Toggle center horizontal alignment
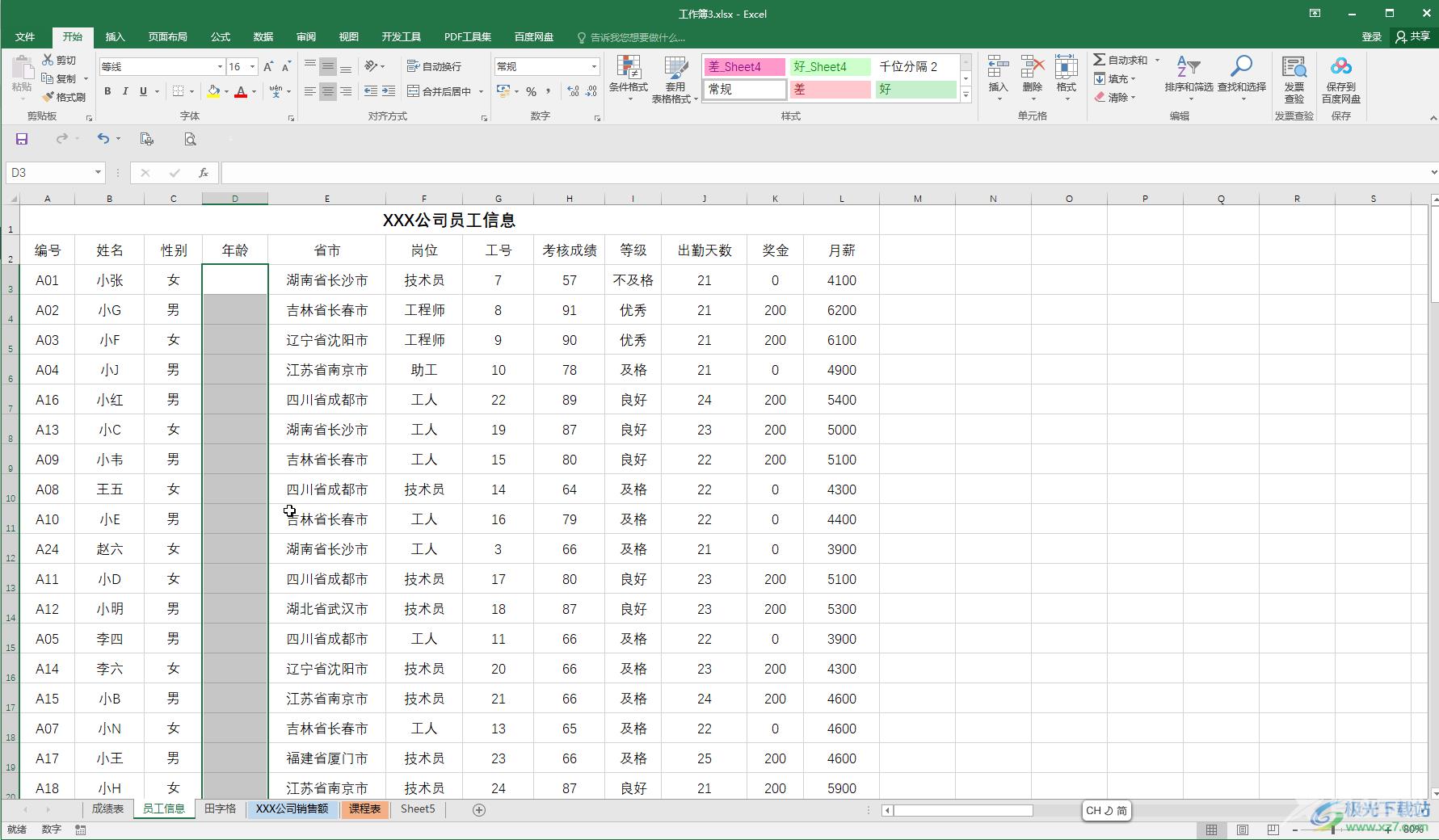The width and height of the screenshot is (1439, 840). [327, 91]
